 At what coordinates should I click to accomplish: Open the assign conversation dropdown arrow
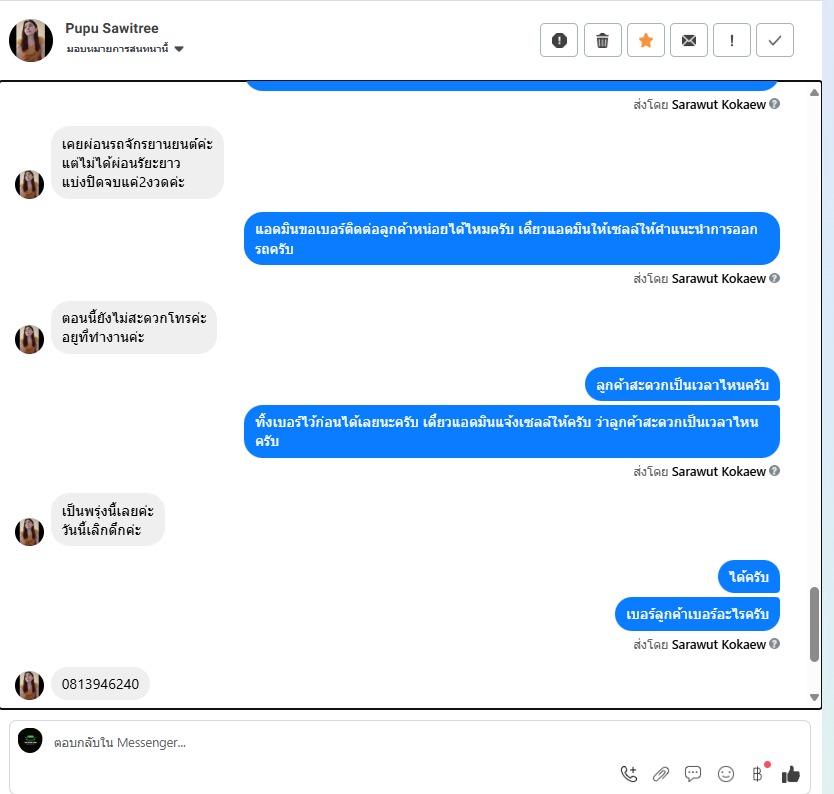[x=179, y=49]
